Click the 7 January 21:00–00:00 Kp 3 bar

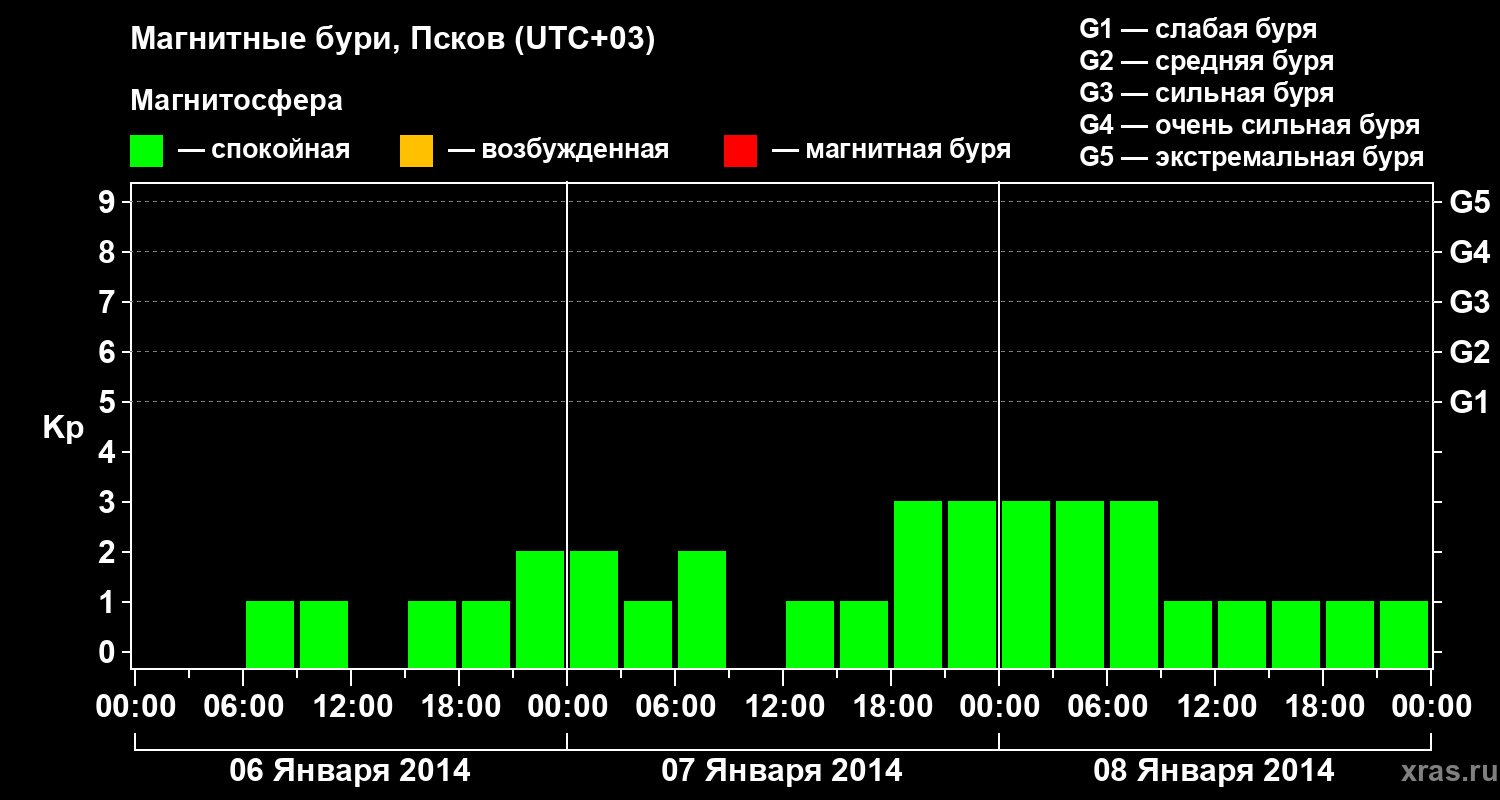(972, 584)
